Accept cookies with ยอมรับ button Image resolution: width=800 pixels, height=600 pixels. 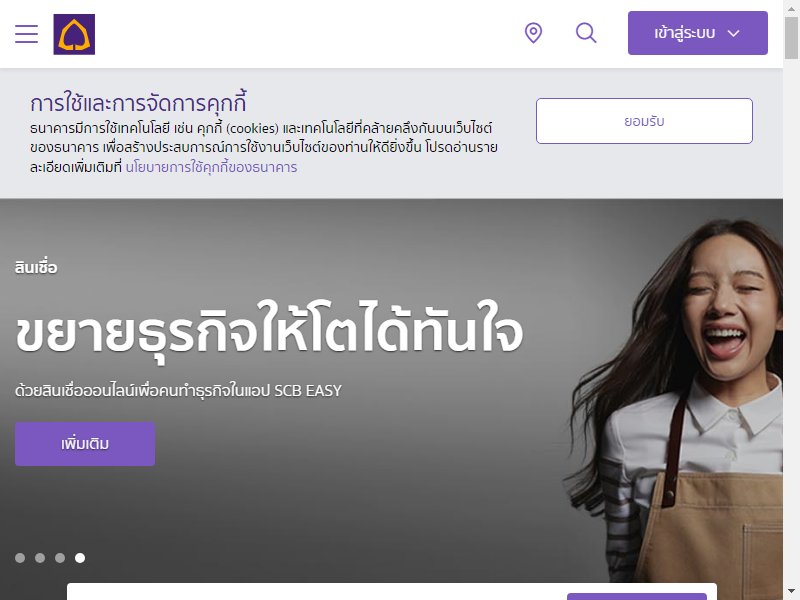[644, 121]
